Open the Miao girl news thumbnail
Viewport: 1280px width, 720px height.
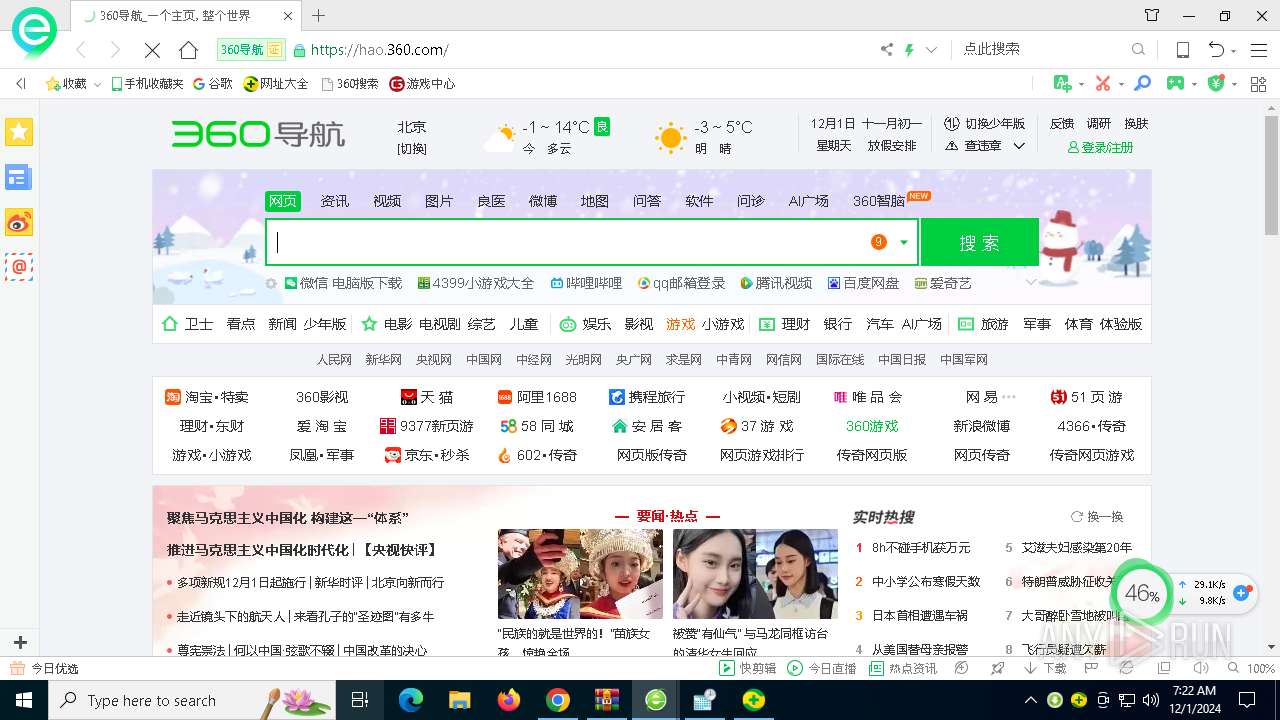[x=580, y=574]
